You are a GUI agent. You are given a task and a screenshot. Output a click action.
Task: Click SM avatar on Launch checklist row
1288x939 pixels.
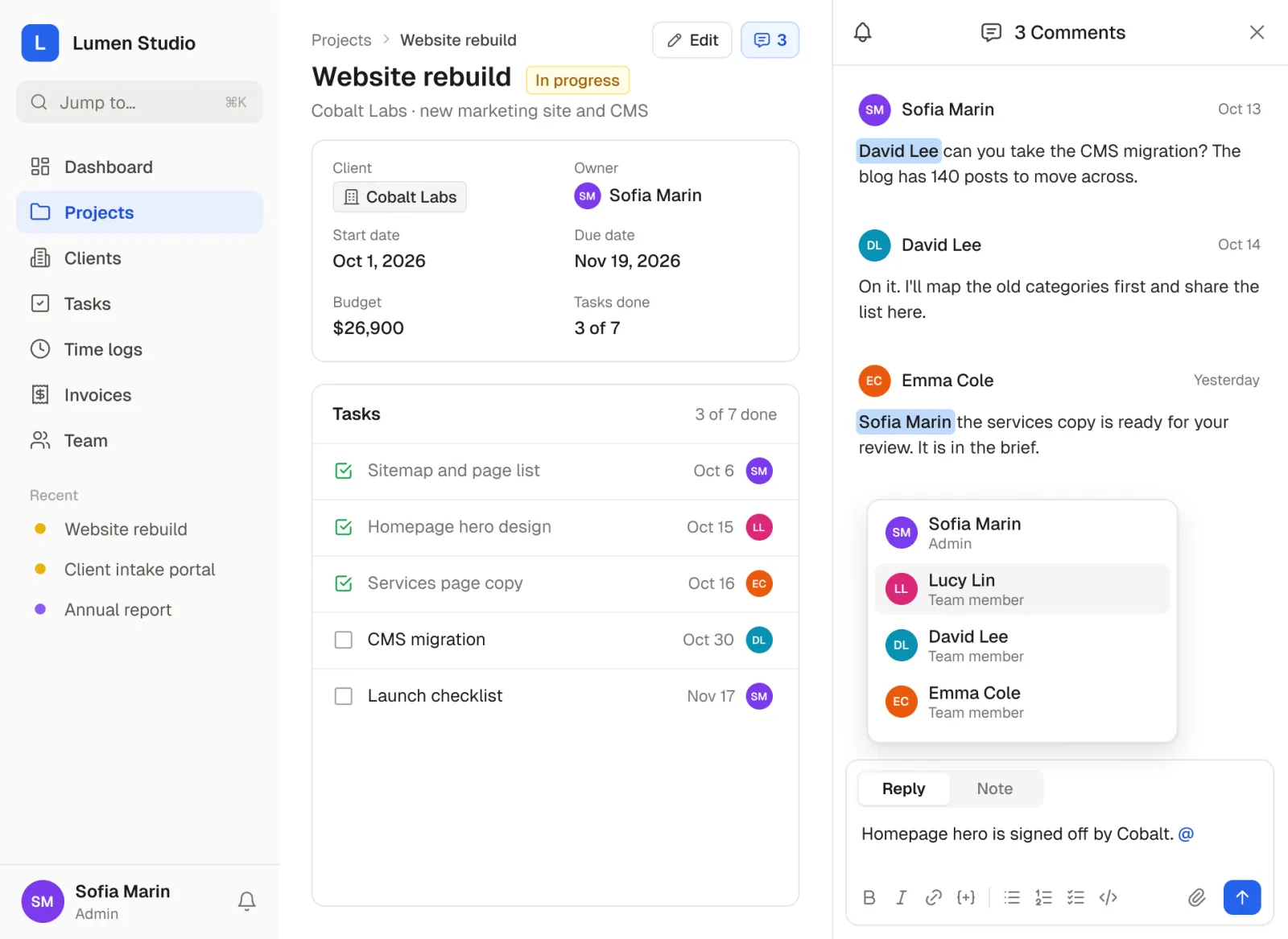click(x=759, y=696)
